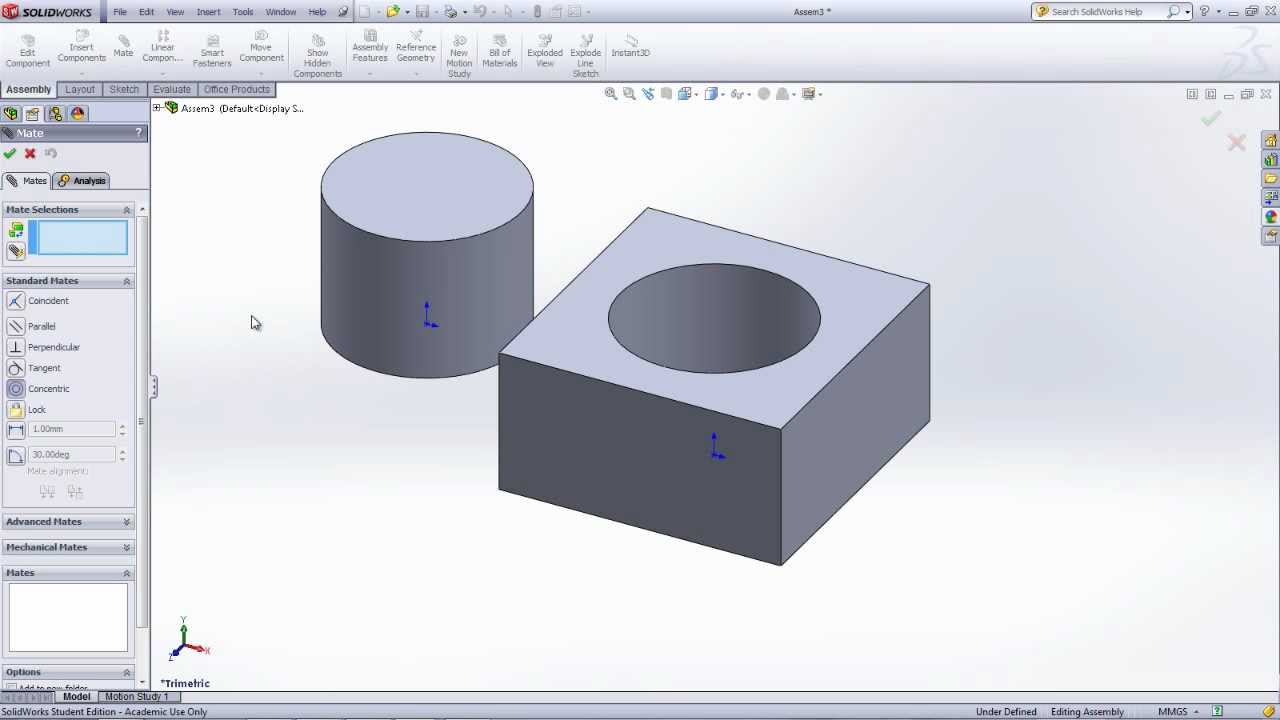1280x720 pixels.
Task: Collapse the Mates list section
Action: (x=127, y=573)
